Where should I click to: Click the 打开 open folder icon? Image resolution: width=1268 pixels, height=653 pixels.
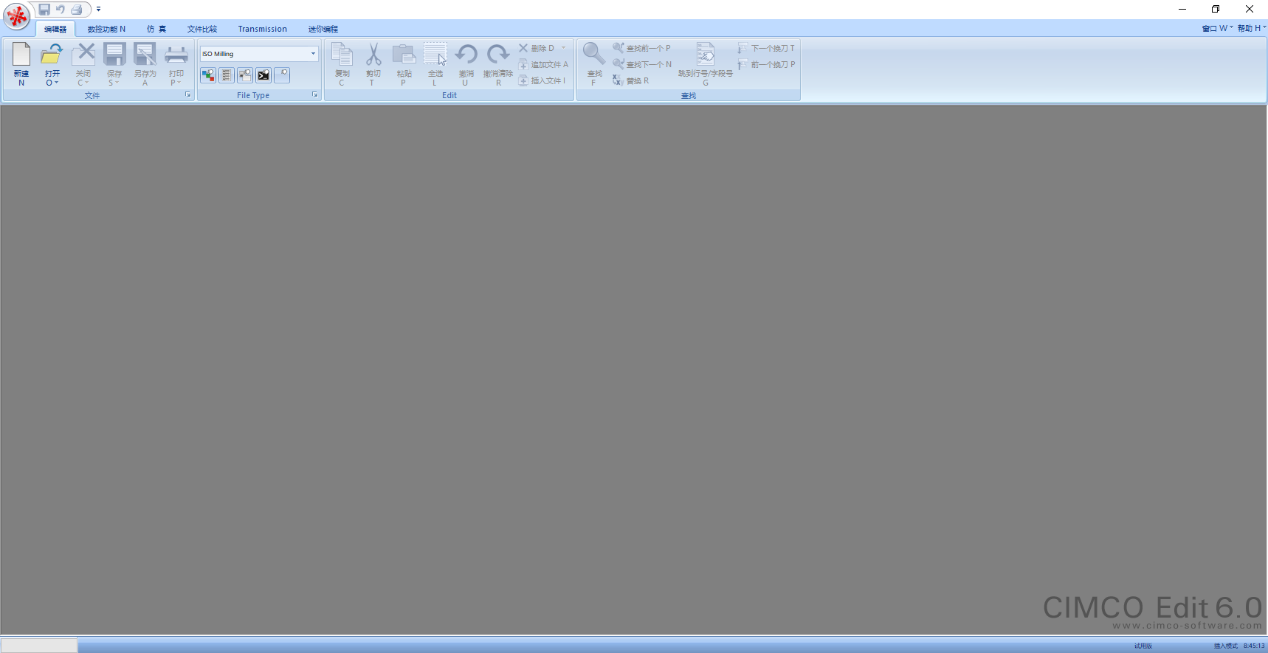pyautogui.click(x=52, y=56)
